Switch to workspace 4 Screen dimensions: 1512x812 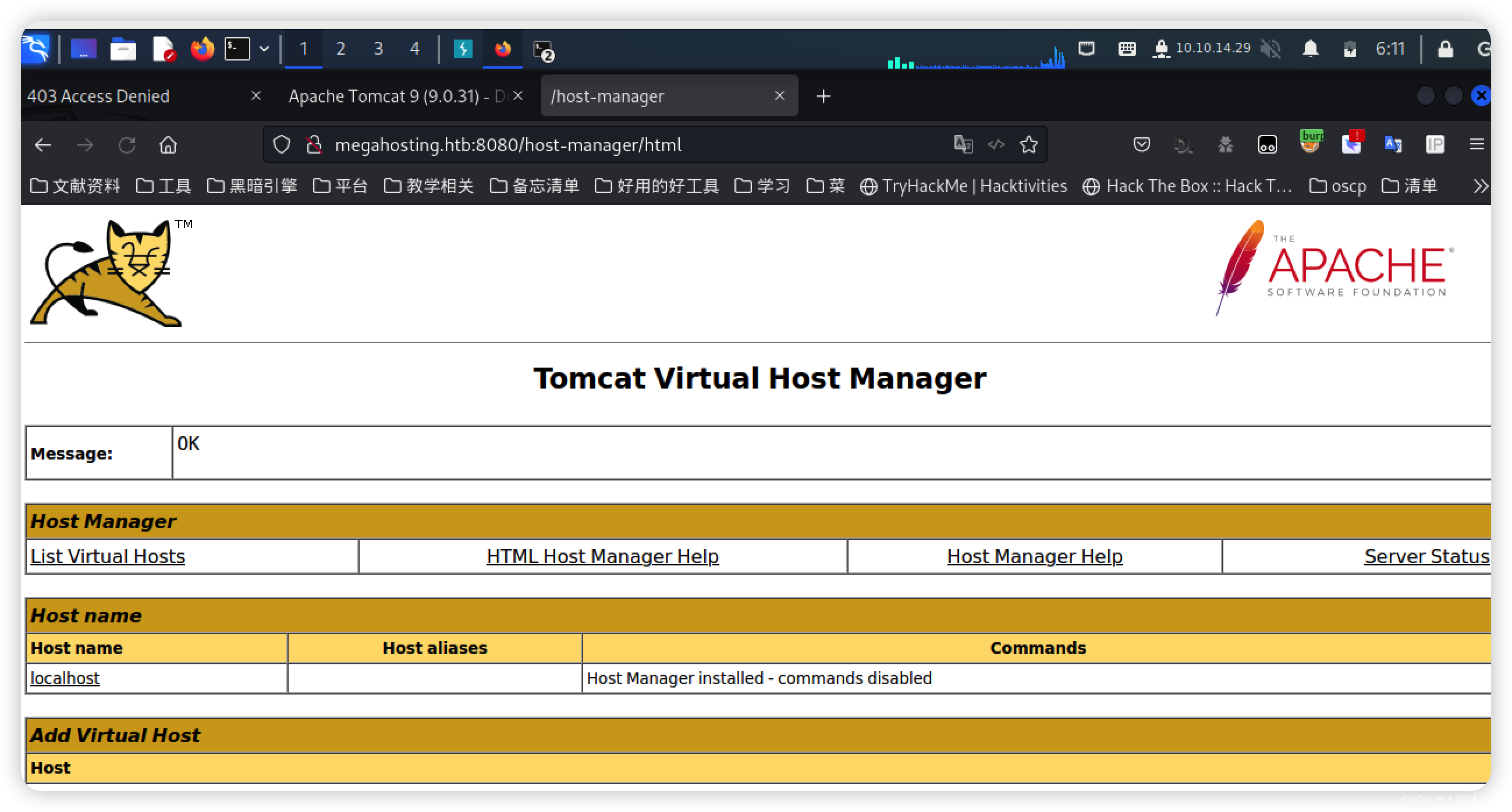(415, 49)
